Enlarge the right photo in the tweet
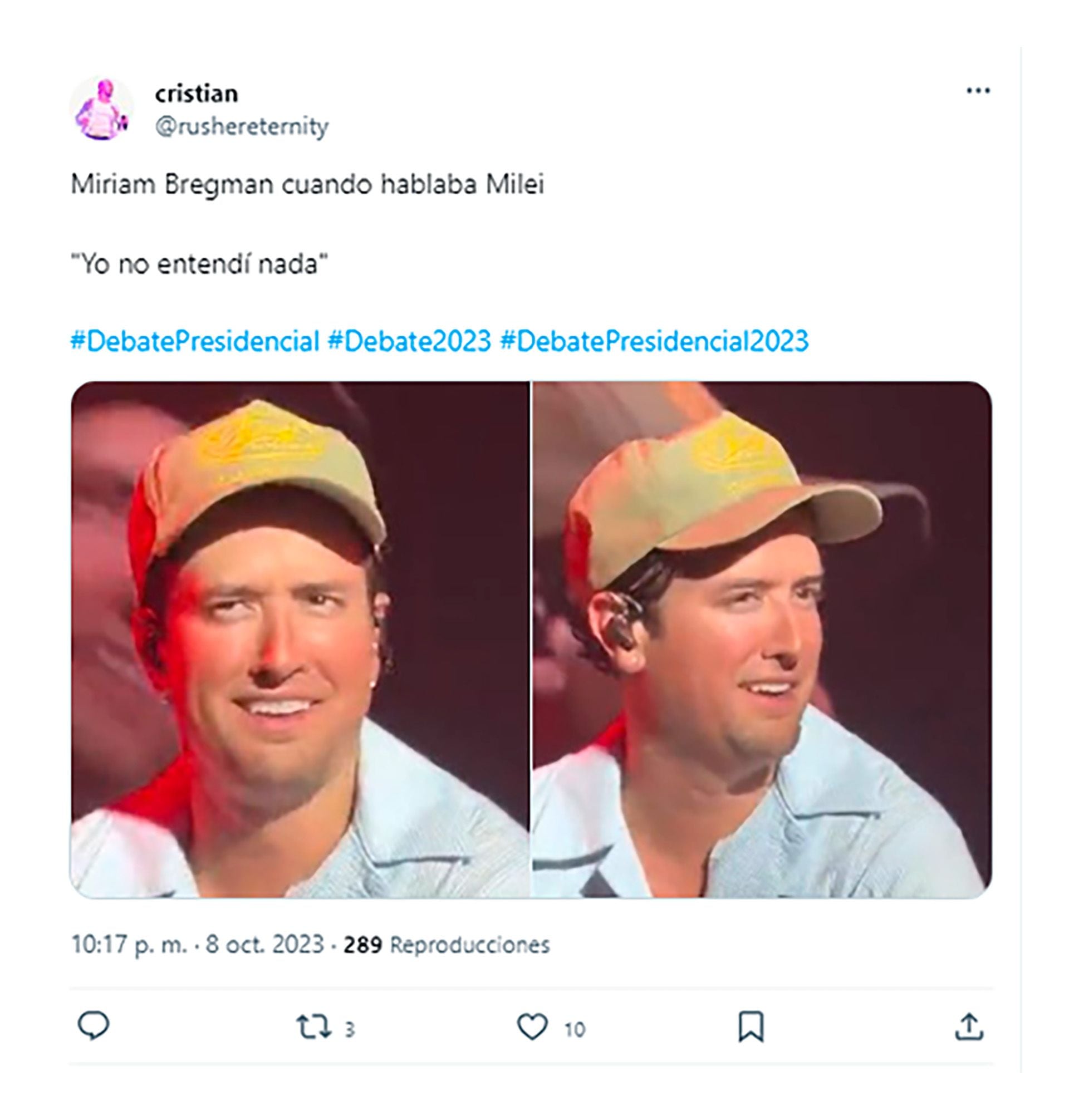This screenshot has height=1120, width=1069. click(762, 639)
